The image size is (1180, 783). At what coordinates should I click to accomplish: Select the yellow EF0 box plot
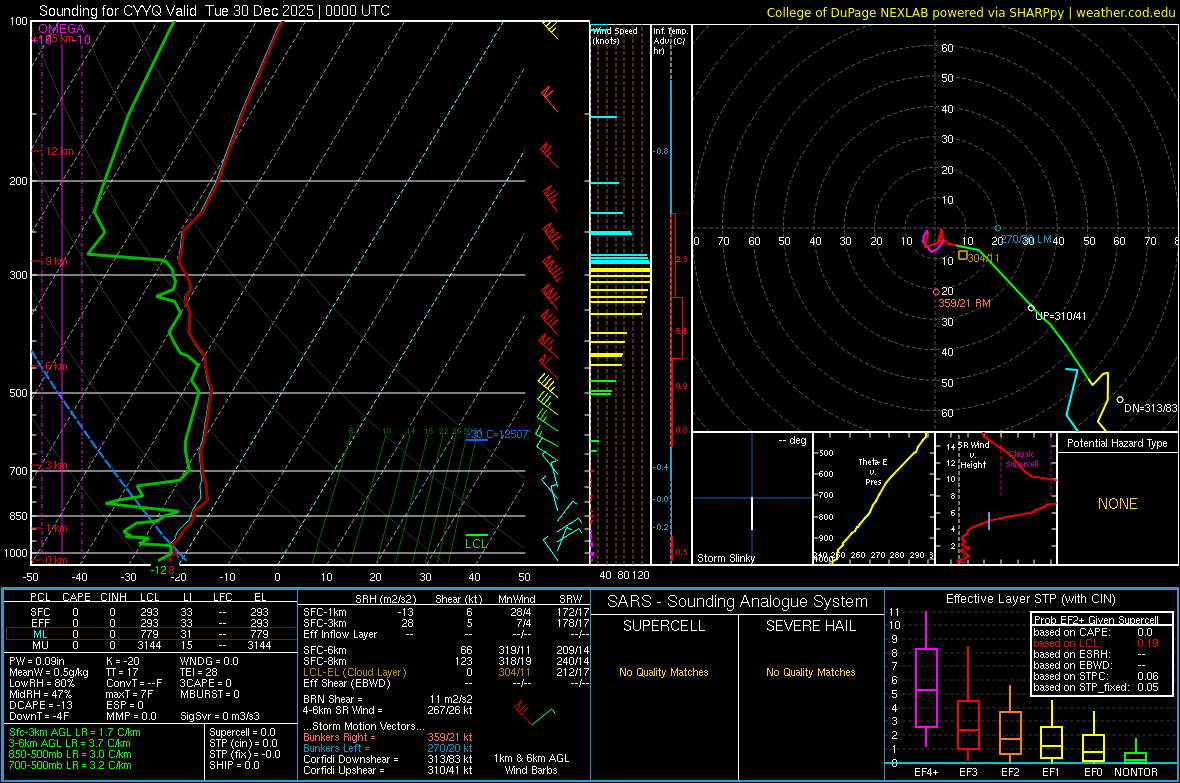[x=1093, y=738]
